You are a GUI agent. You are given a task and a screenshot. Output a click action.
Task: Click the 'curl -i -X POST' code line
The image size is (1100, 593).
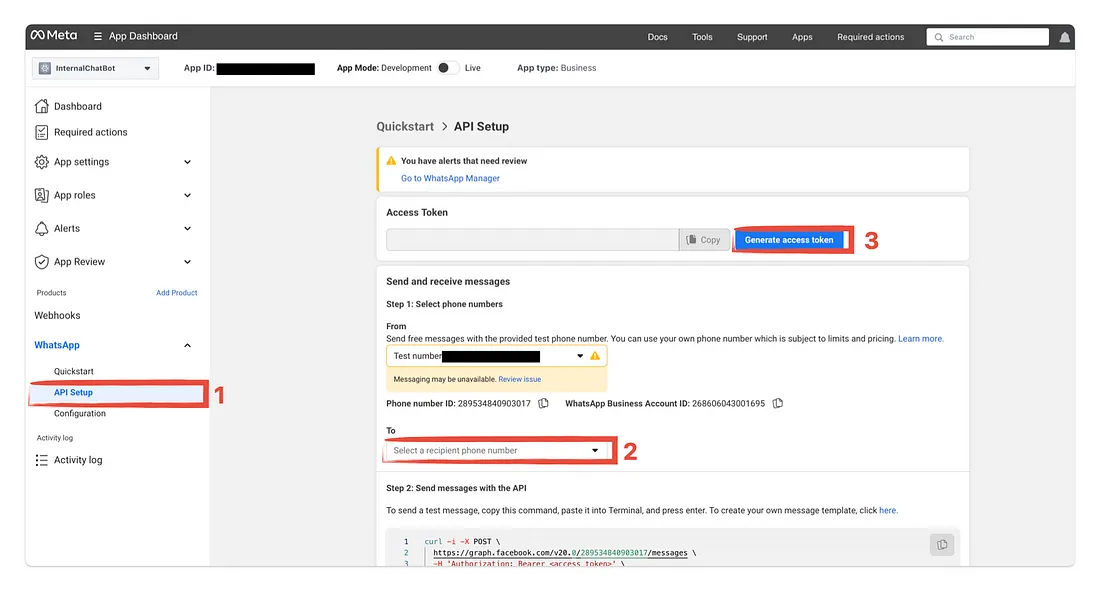coord(462,542)
